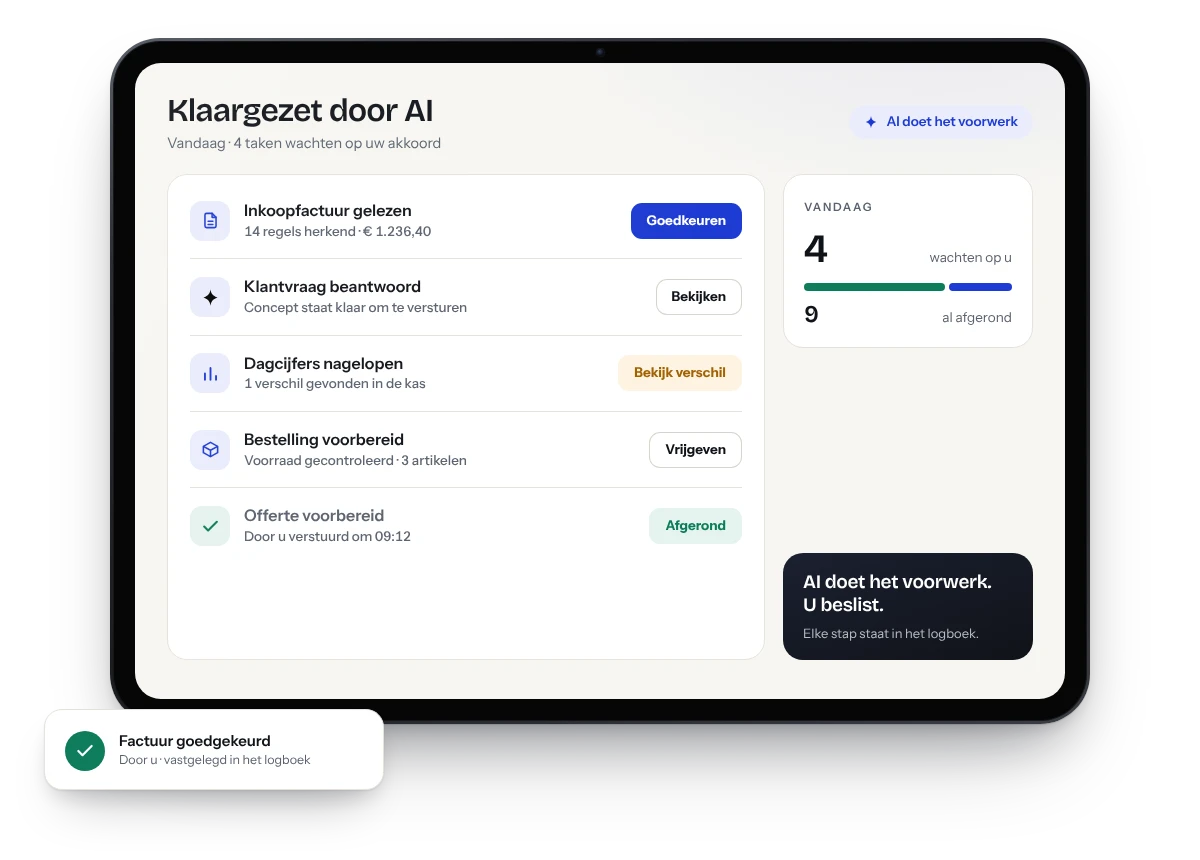Viewport: 1200px width, 860px height.
Task: Release the order with Vrijgeven
Action: [696, 450]
